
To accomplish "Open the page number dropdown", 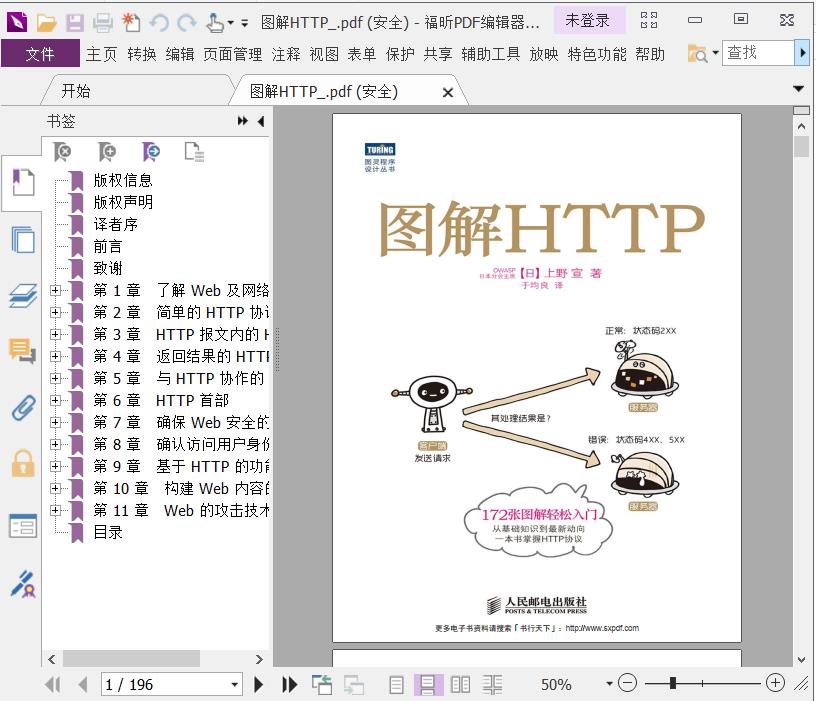I will pyautogui.click(x=235, y=684).
